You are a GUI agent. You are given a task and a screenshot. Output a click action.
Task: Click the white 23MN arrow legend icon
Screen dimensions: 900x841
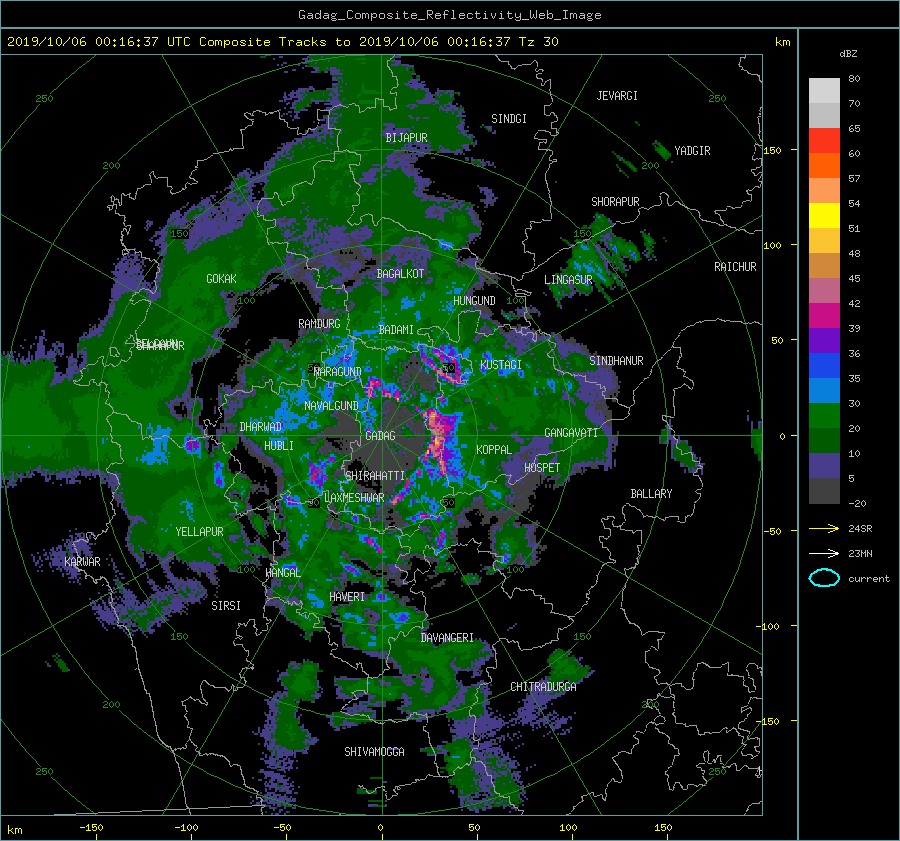(824, 553)
